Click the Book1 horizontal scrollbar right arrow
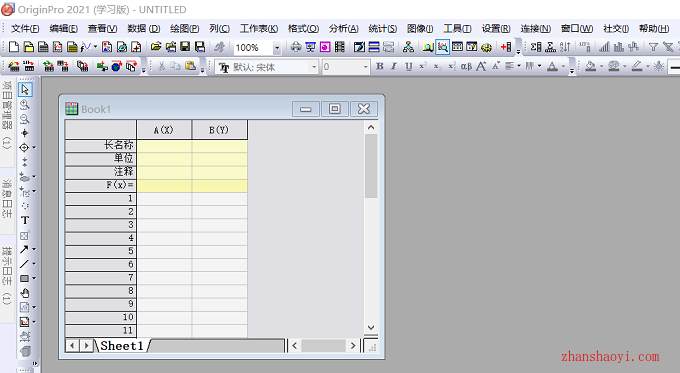The width and height of the screenshot is (680, 373). coord(353,346)
